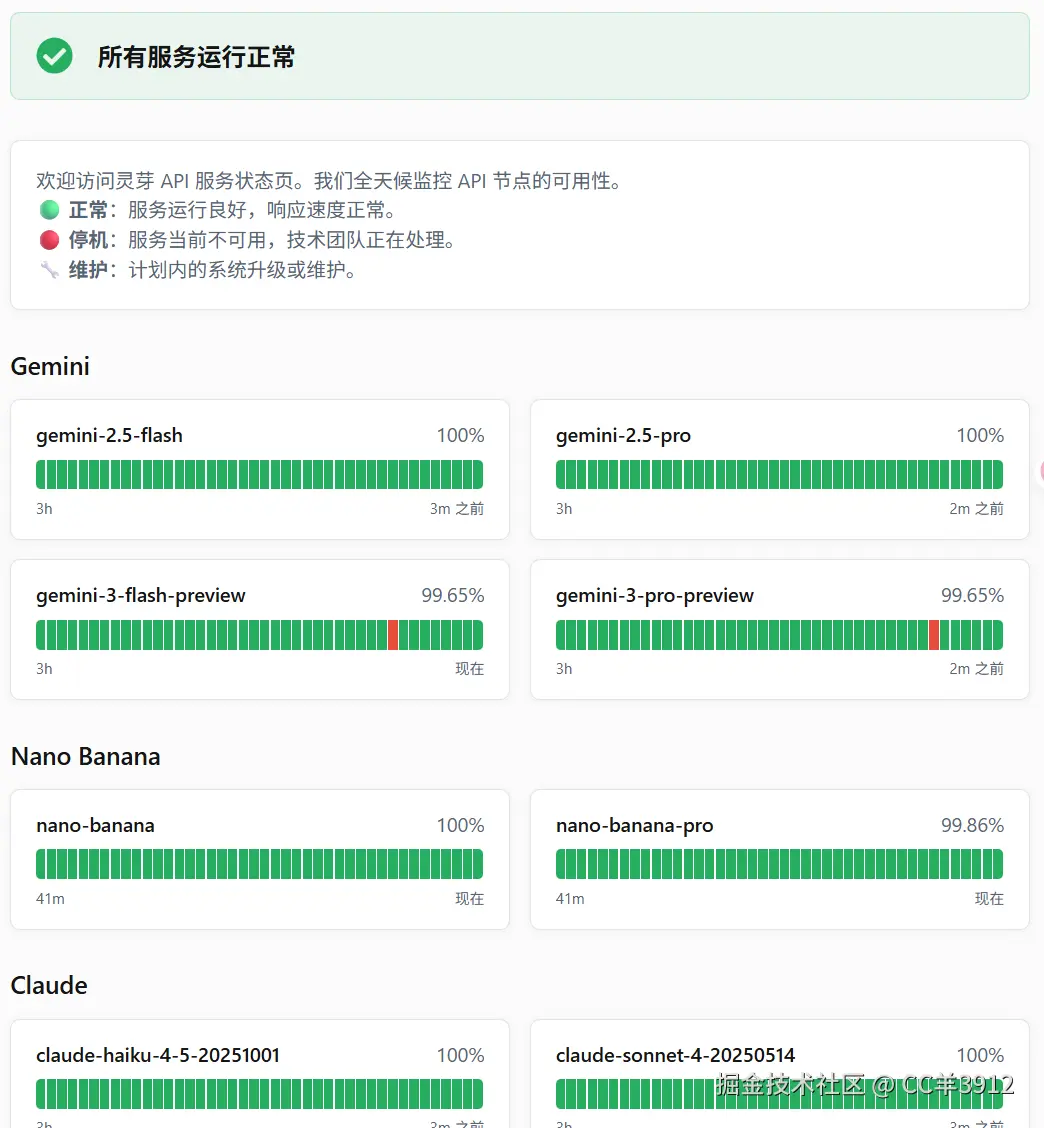Screen dimensions: 1044x1128
Task: Click the 服务当前不可用 description line
Action: coord(291,240)
